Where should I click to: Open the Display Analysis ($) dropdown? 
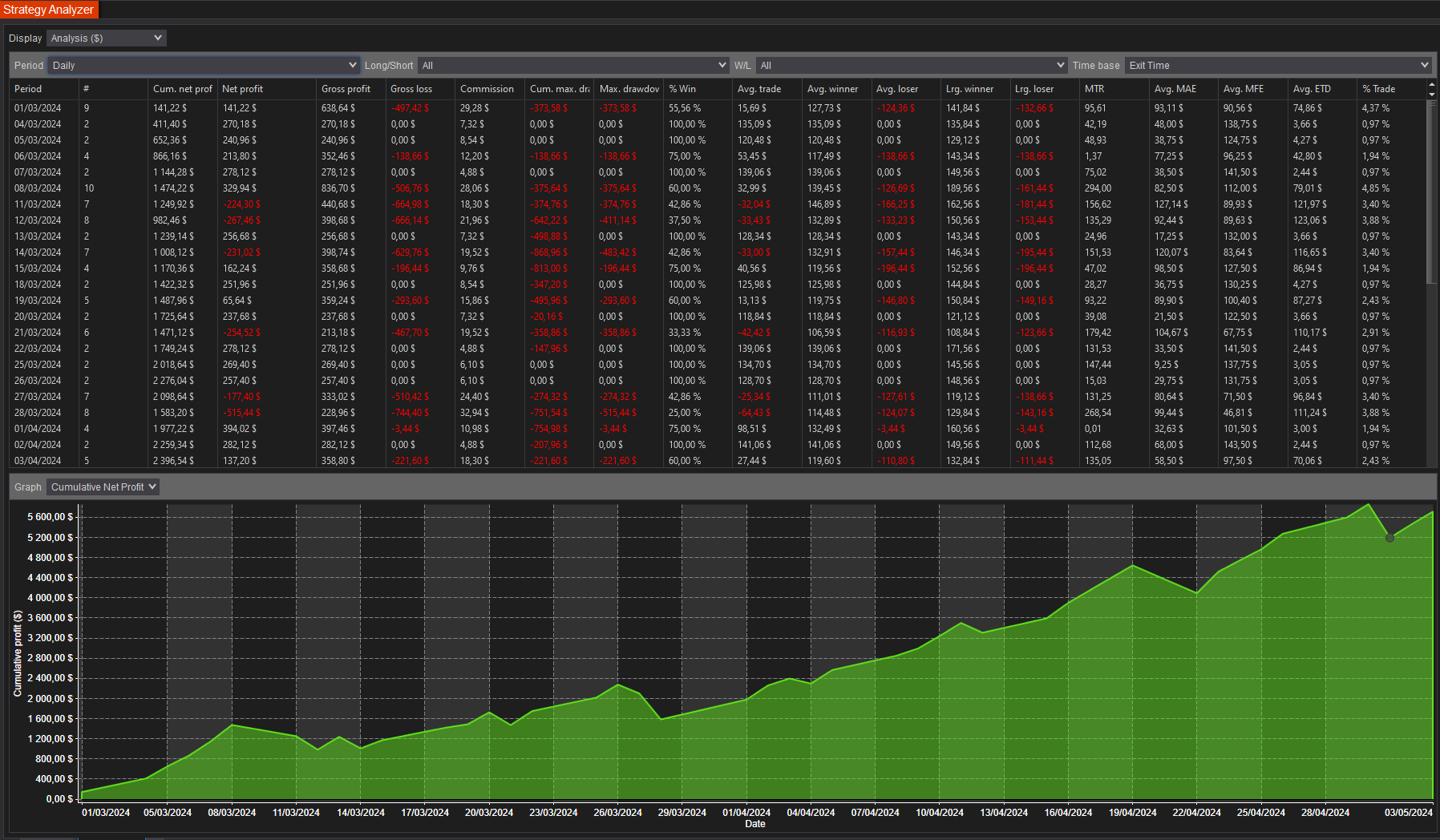[x=106, y=38]
